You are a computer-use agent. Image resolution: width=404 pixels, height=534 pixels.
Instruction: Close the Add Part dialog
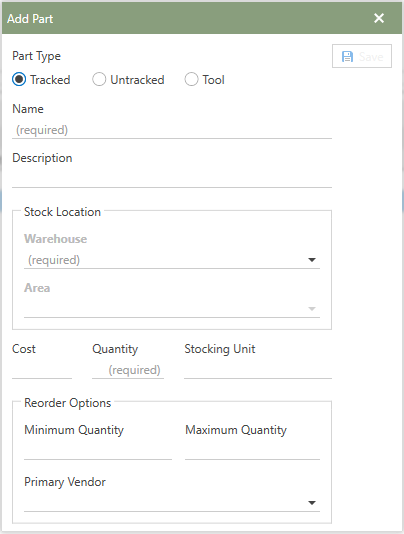[379, 18]
